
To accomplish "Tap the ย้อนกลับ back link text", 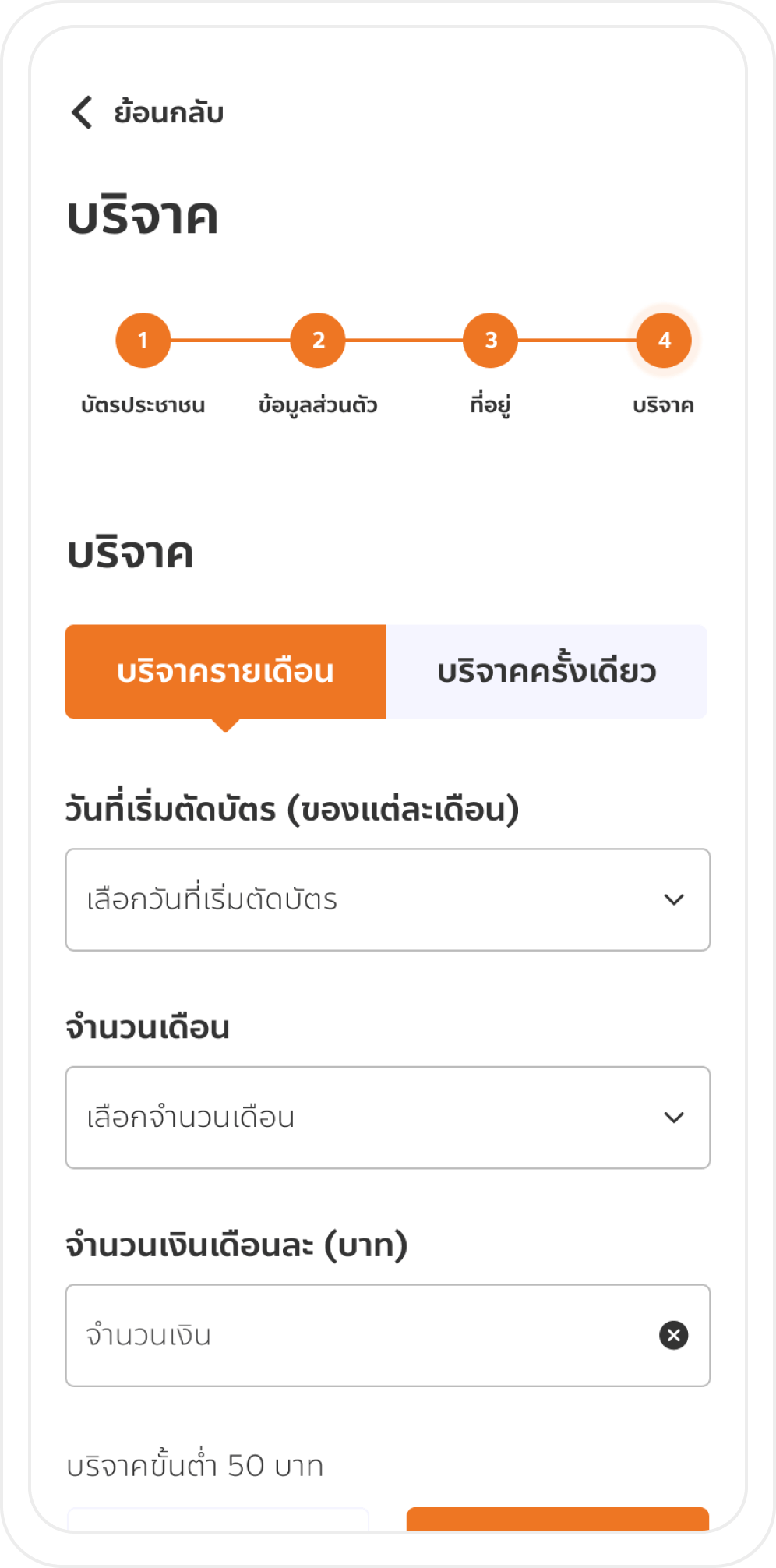I will (168, 113).
